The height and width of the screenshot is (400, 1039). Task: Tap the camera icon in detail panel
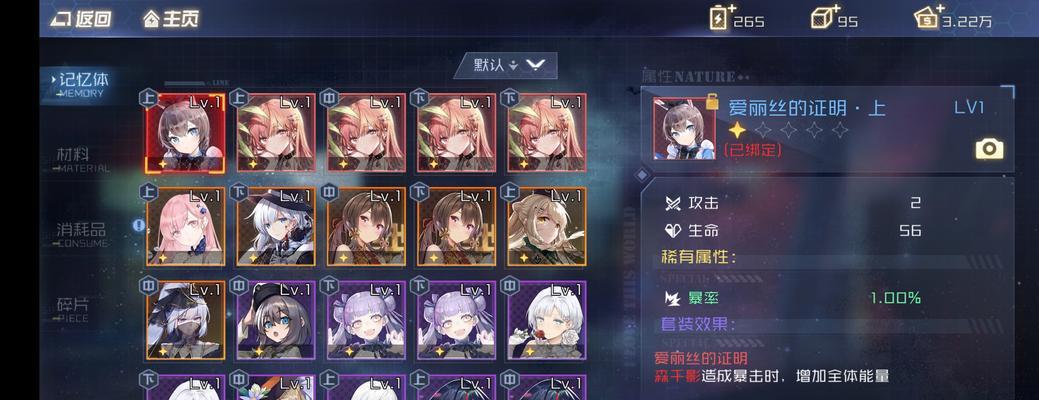tap(989, 148)
